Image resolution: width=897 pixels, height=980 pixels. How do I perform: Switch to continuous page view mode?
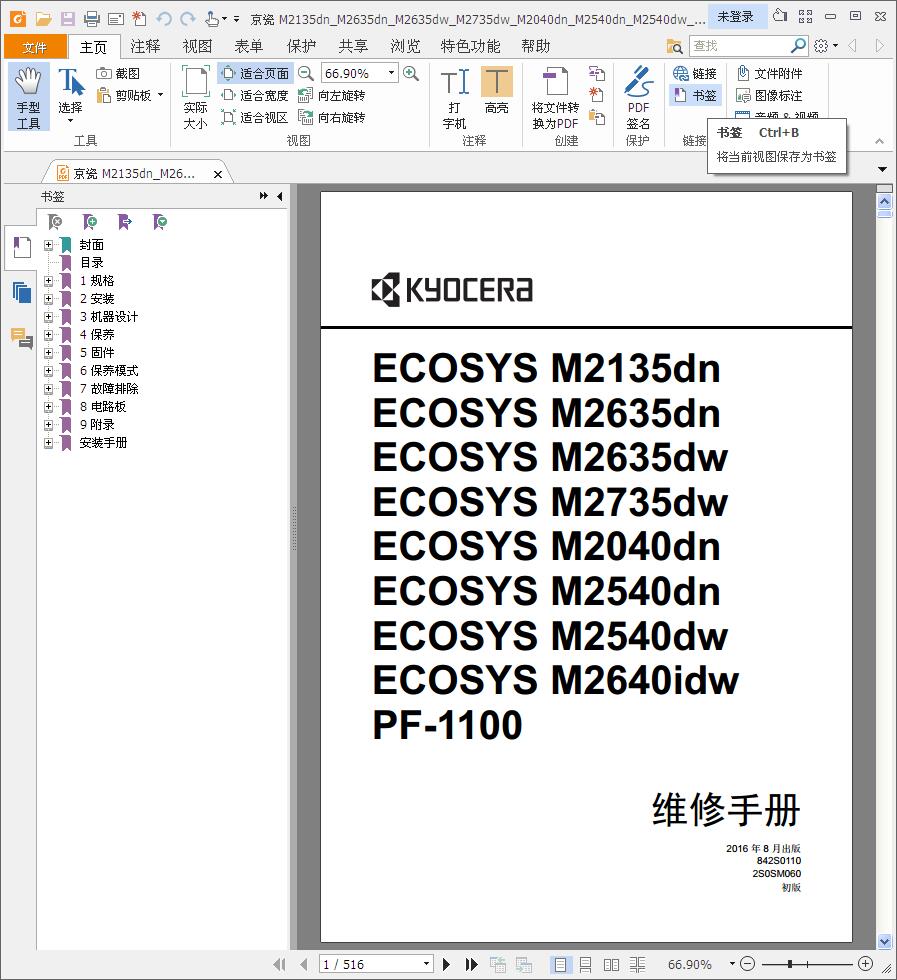point(586,964)
